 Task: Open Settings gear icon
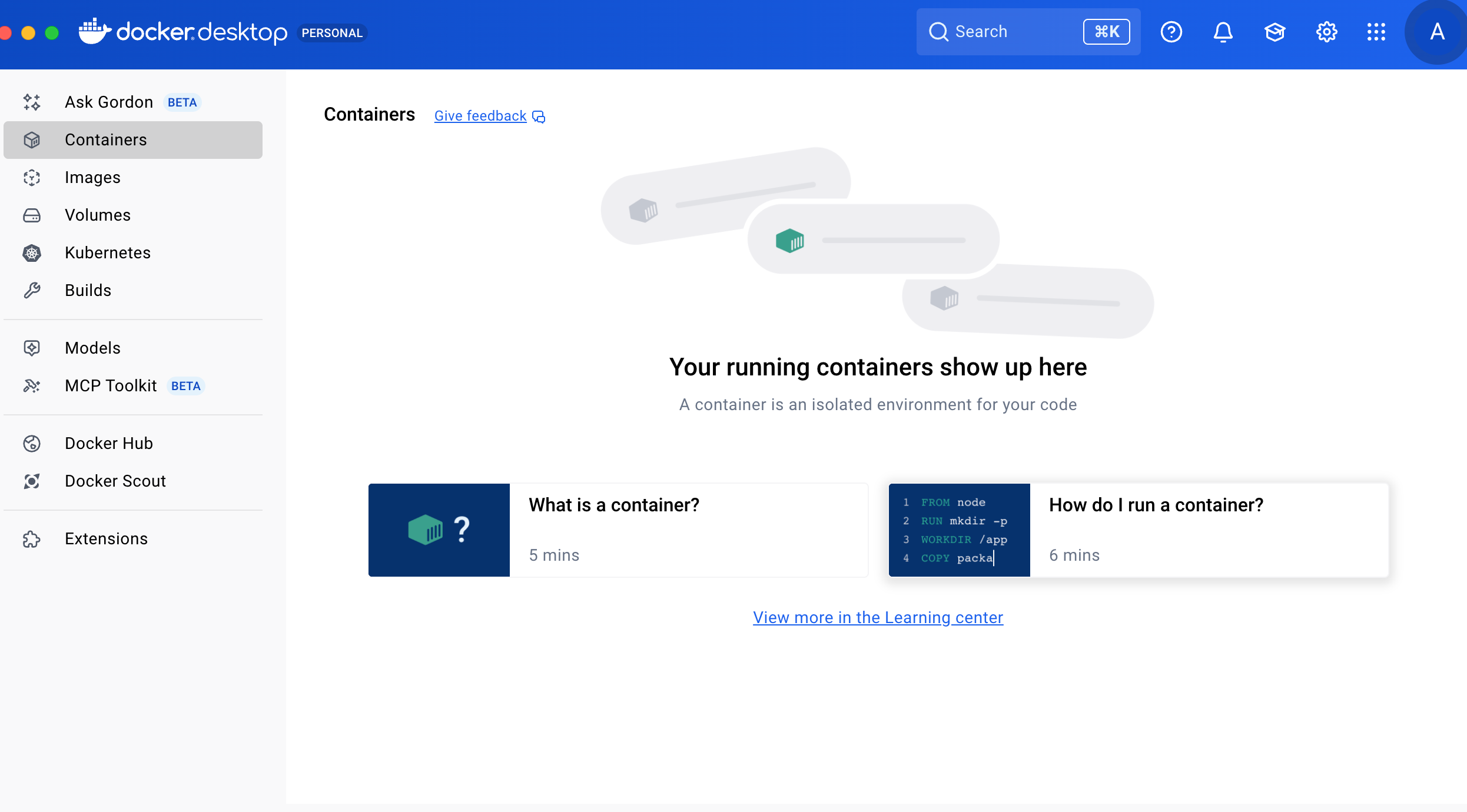pyautogui.click(x=1326, y=32)
